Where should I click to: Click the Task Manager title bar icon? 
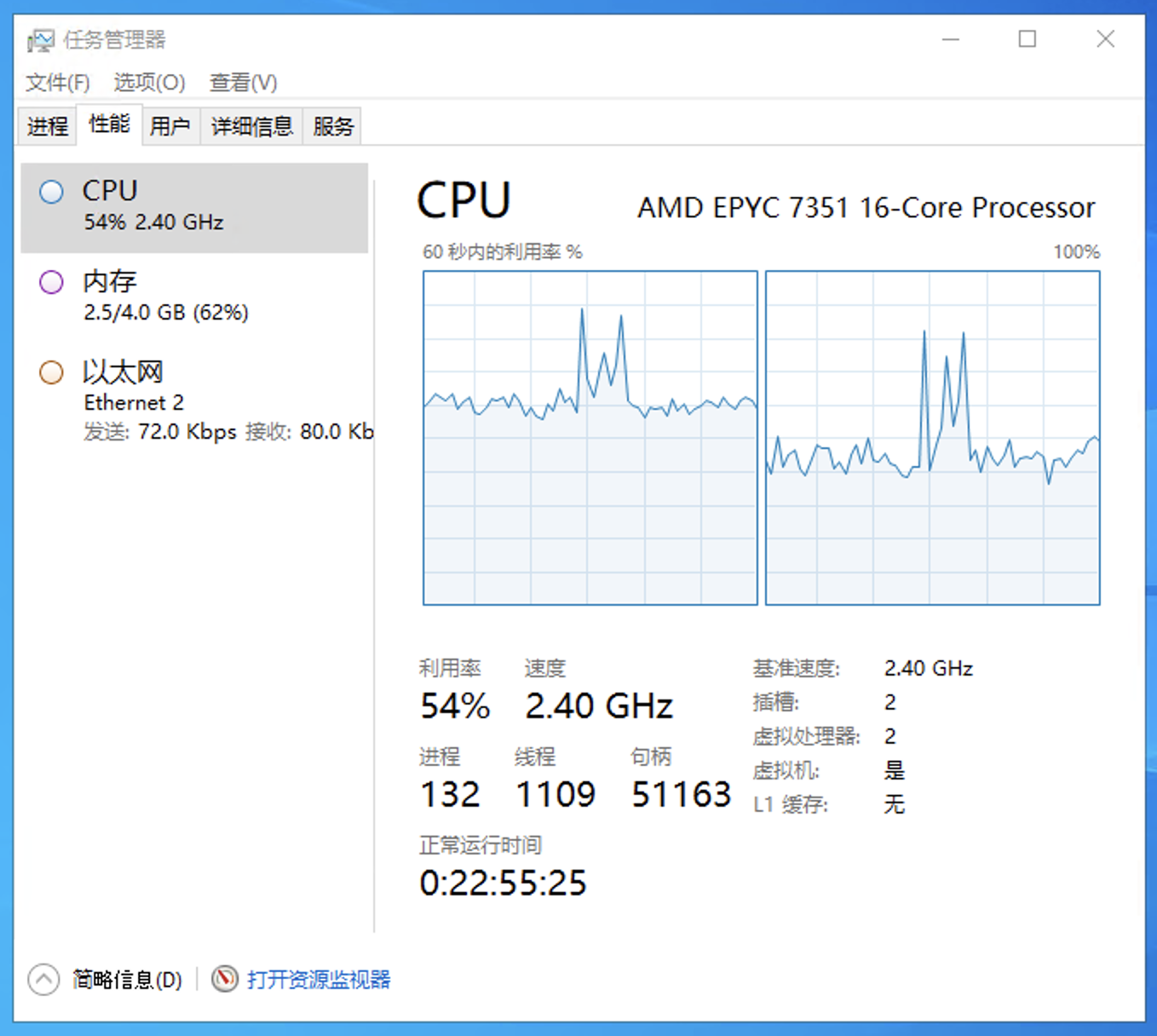pyautogui.click(x=40, y=40)
